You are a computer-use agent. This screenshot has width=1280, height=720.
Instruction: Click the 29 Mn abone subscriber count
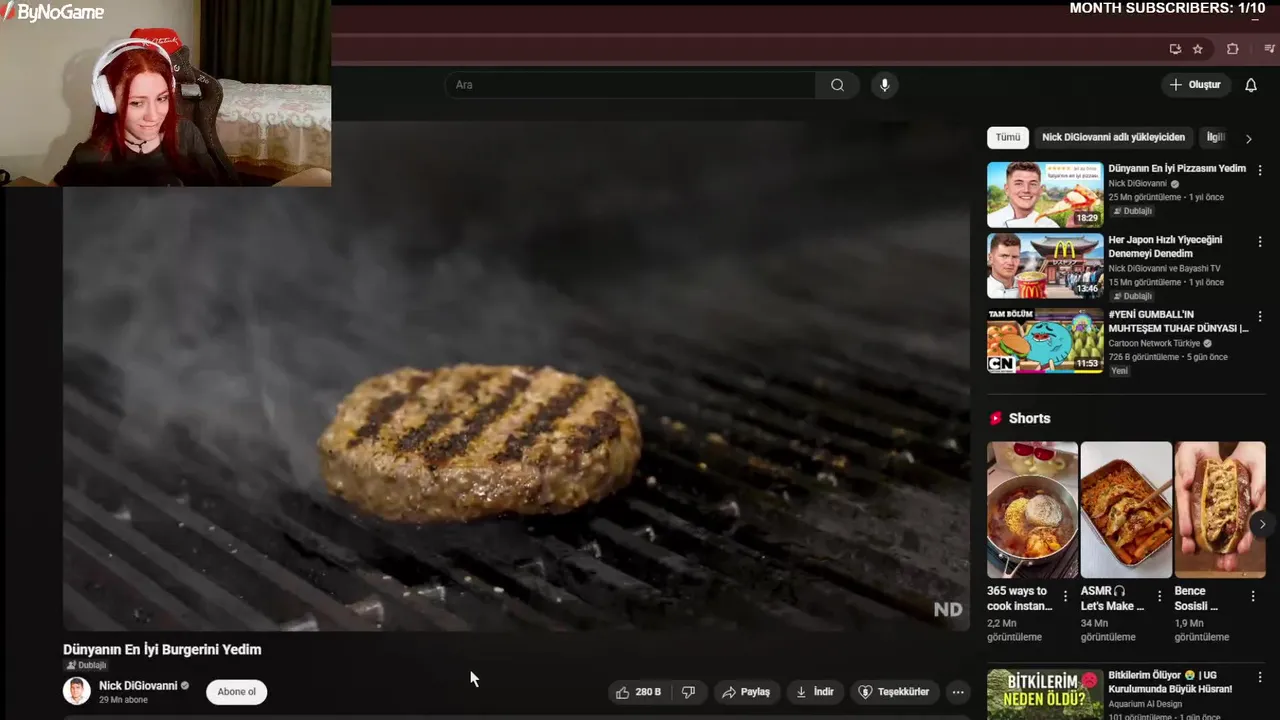click(123, 700)
